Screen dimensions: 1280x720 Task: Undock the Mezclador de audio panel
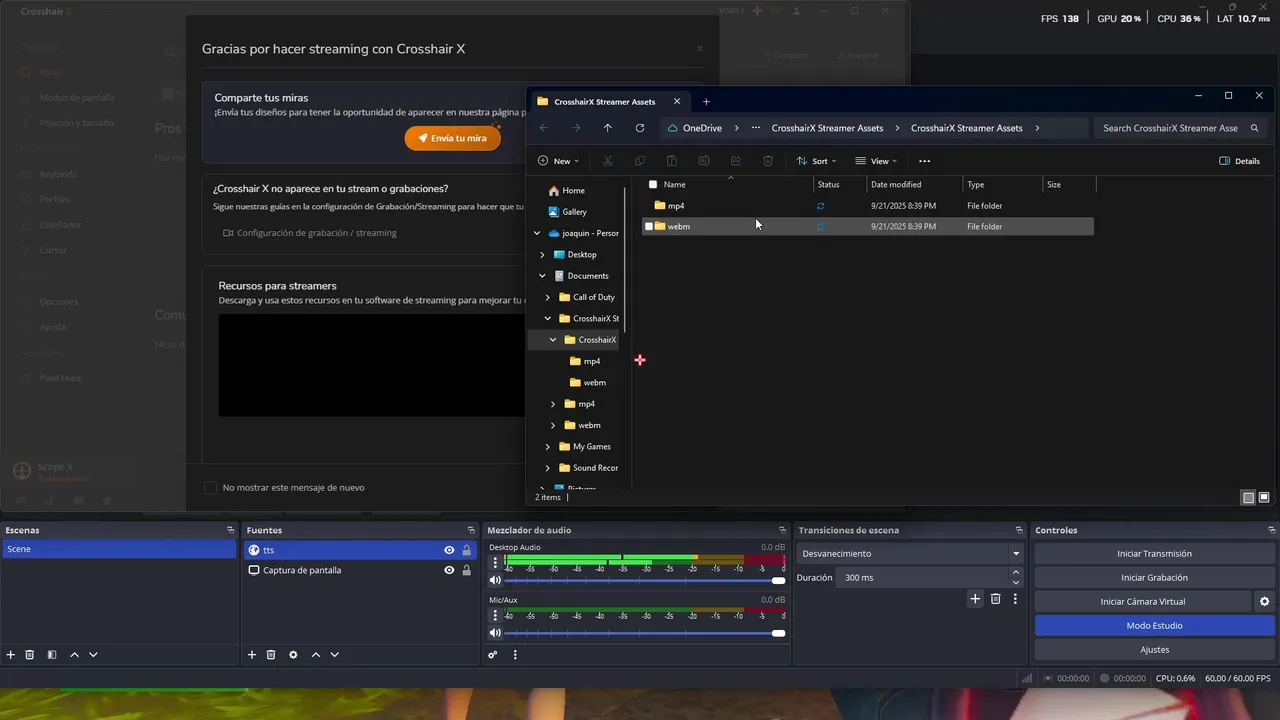pyautogui.click(x=782, y=530)
